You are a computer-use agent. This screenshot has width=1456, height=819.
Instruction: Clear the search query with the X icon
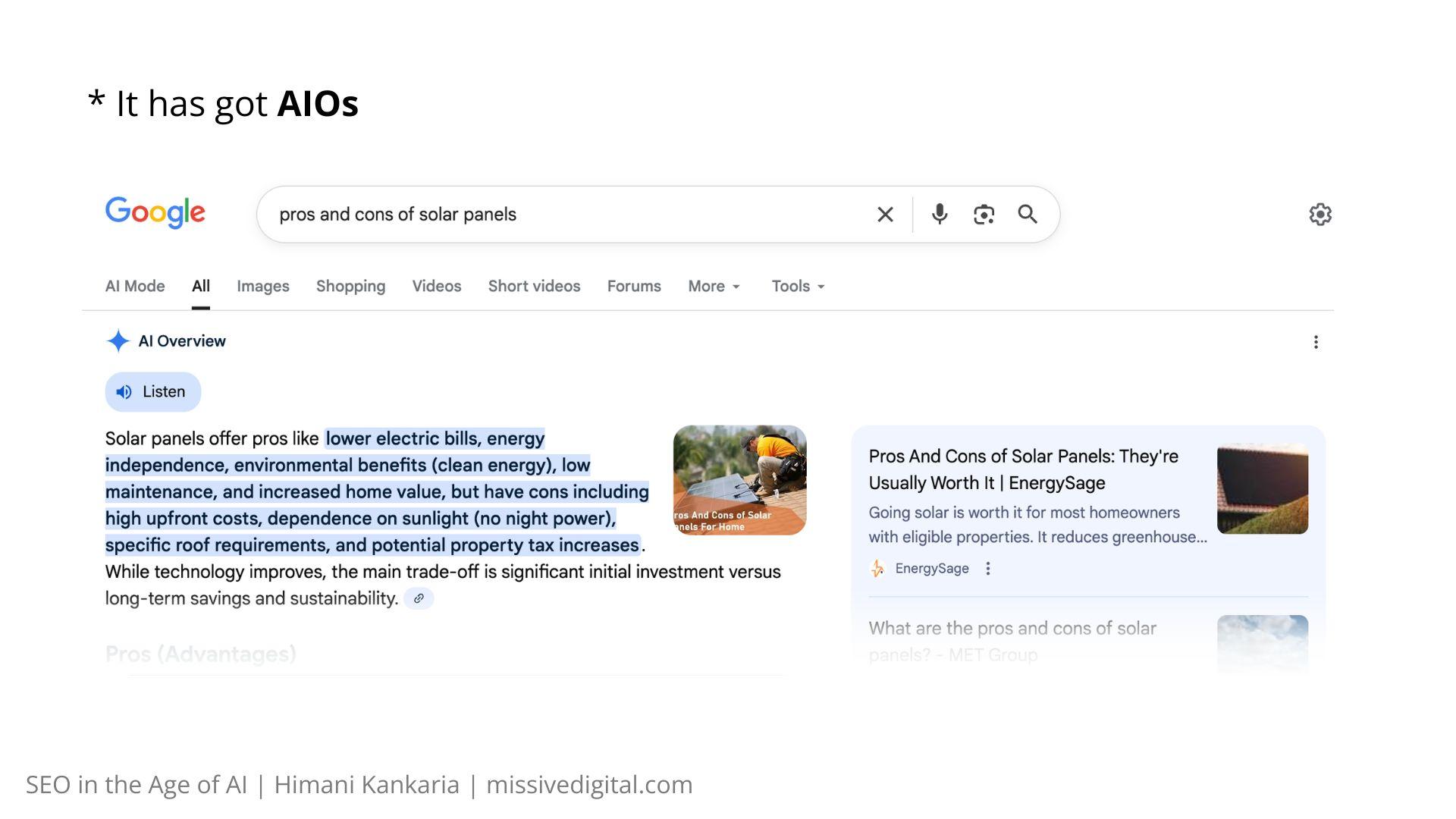(x=885, y=215)
